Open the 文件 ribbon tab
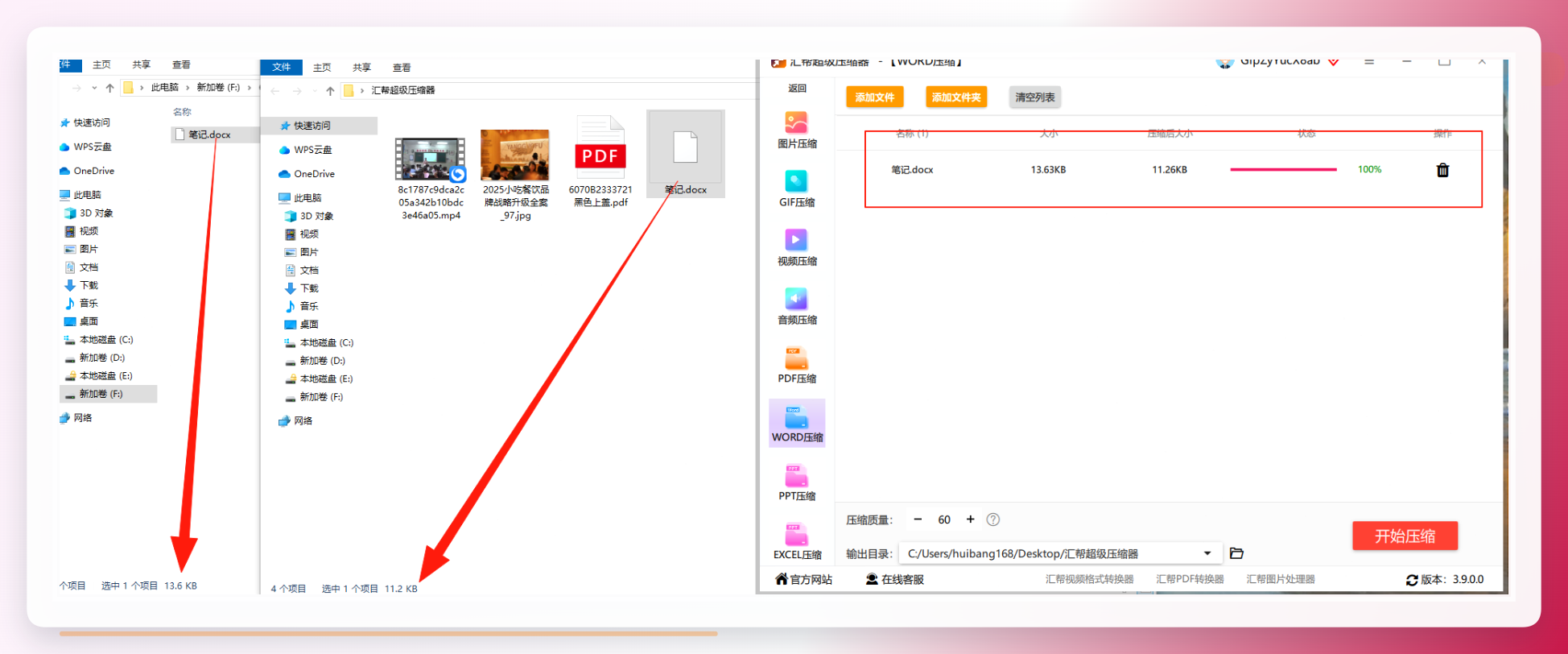Screen dimensions: 1568x654 (281, 68)
